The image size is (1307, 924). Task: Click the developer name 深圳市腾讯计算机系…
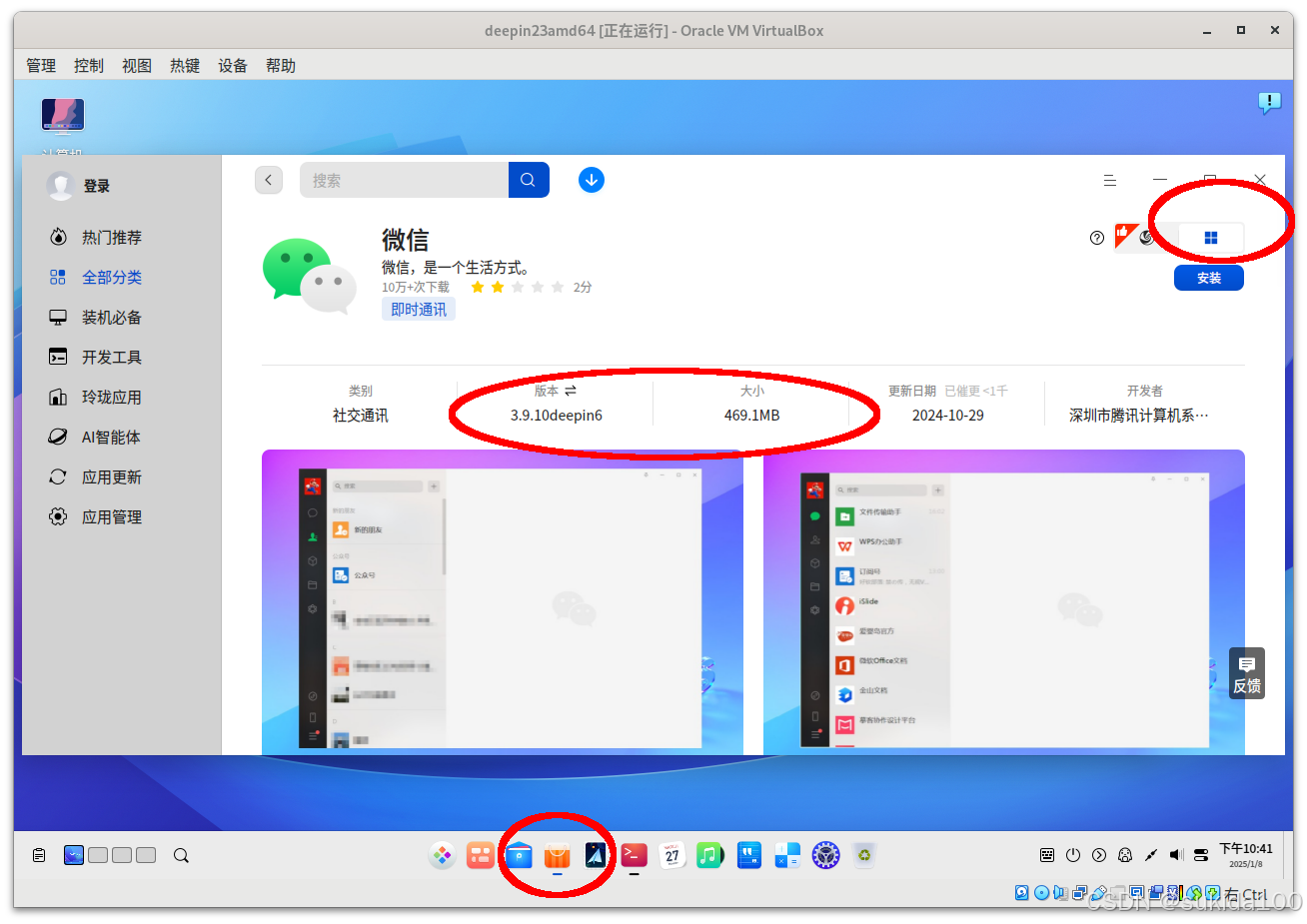pos(1139,416)
